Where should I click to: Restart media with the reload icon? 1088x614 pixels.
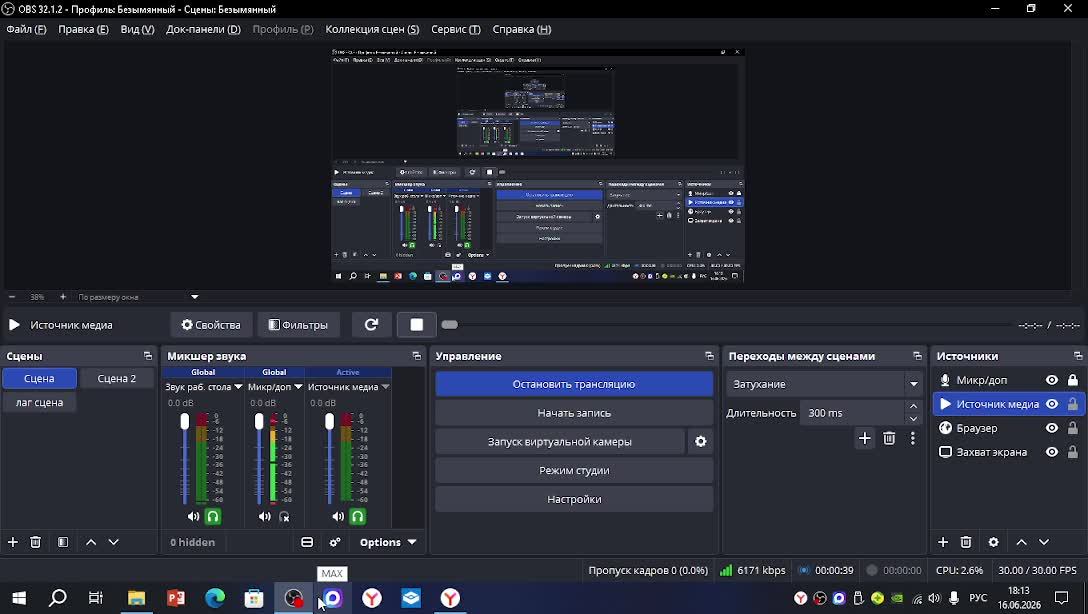pyautogui.click(x=371, y=325)
